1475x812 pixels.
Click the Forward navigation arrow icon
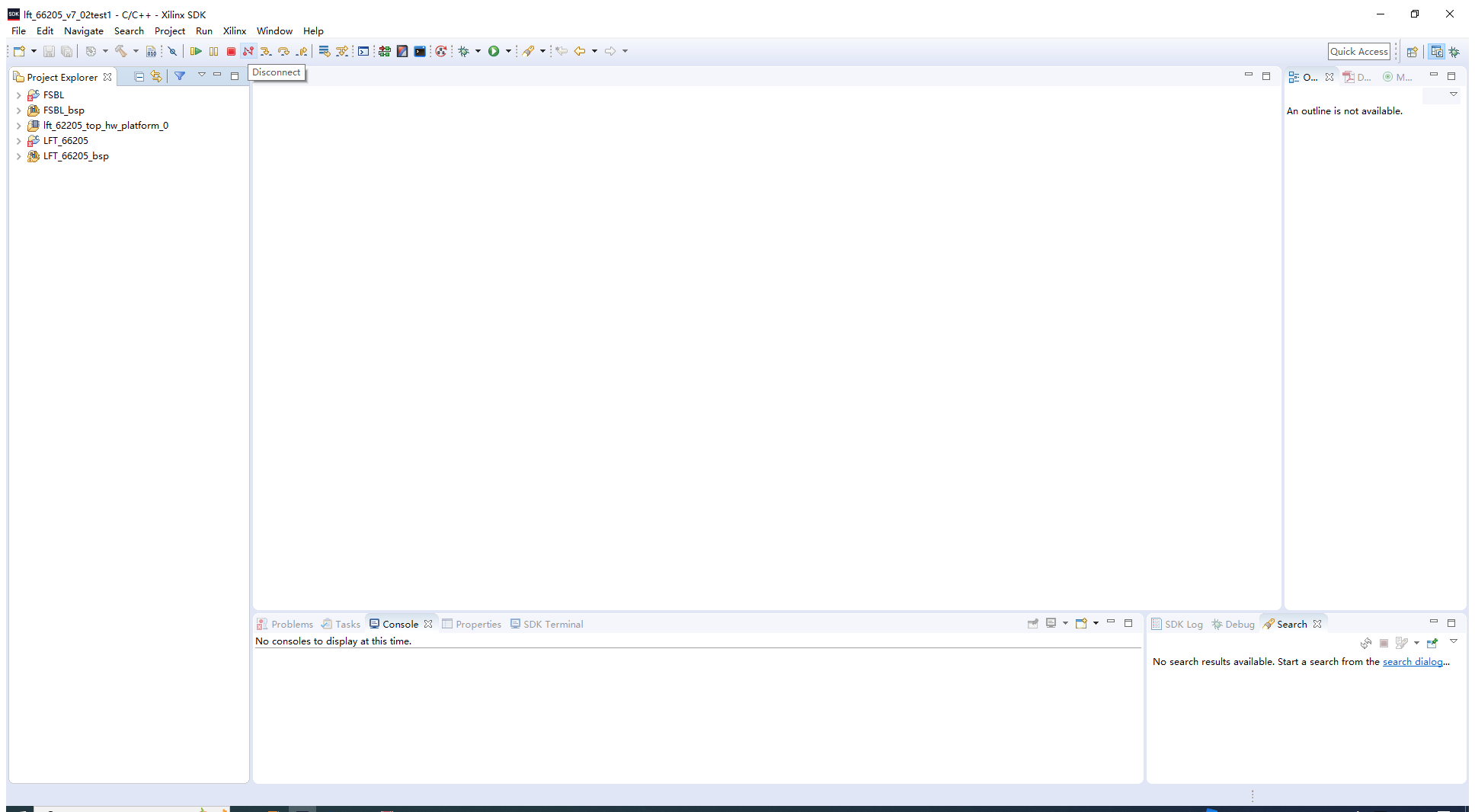pos(610,51)
